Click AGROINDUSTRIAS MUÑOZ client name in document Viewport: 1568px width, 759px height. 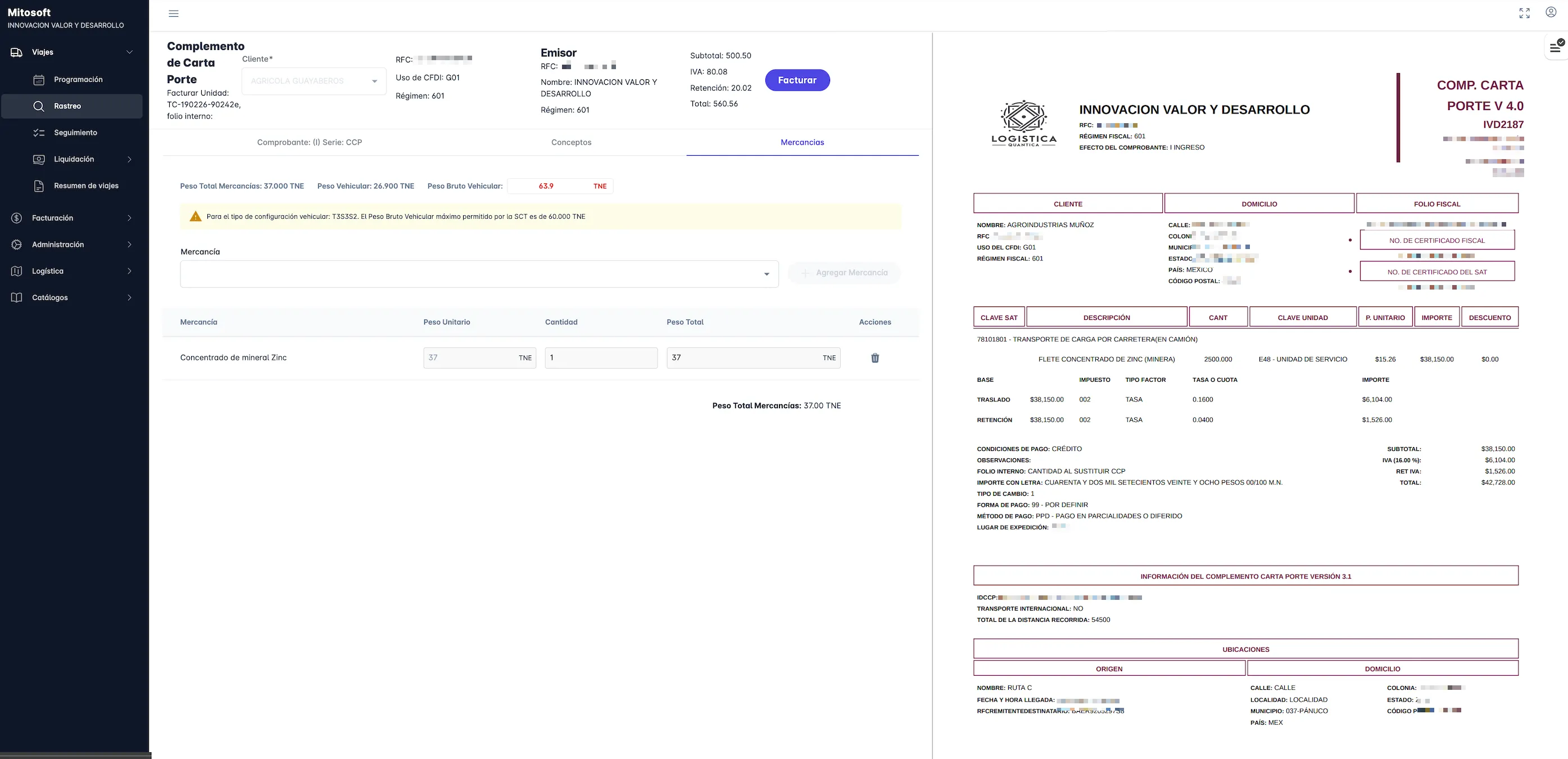pos(1050,225)
